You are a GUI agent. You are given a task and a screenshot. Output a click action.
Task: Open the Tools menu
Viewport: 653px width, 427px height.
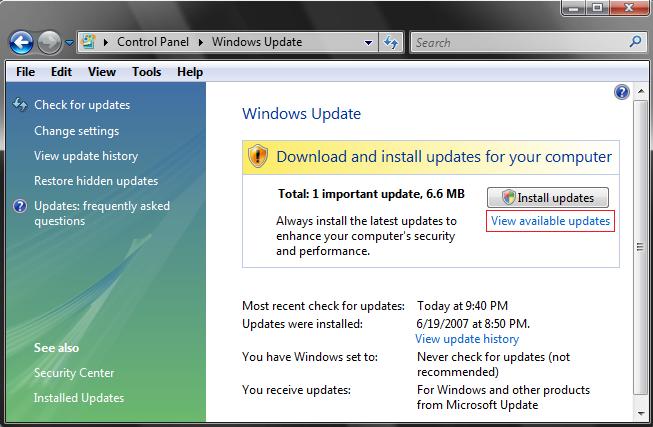pos(147,72)
